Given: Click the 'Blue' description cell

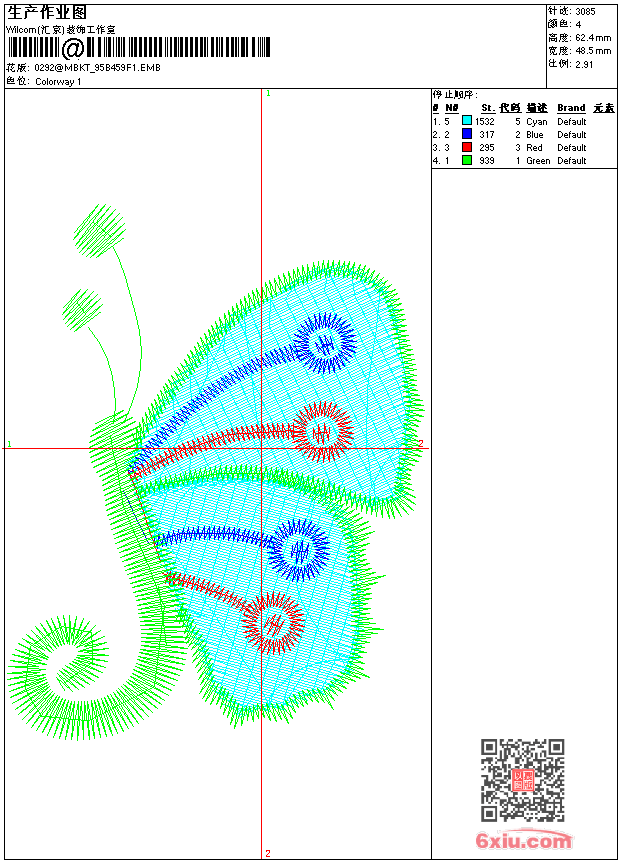Looking at the screenshot, I should point(535,135).
